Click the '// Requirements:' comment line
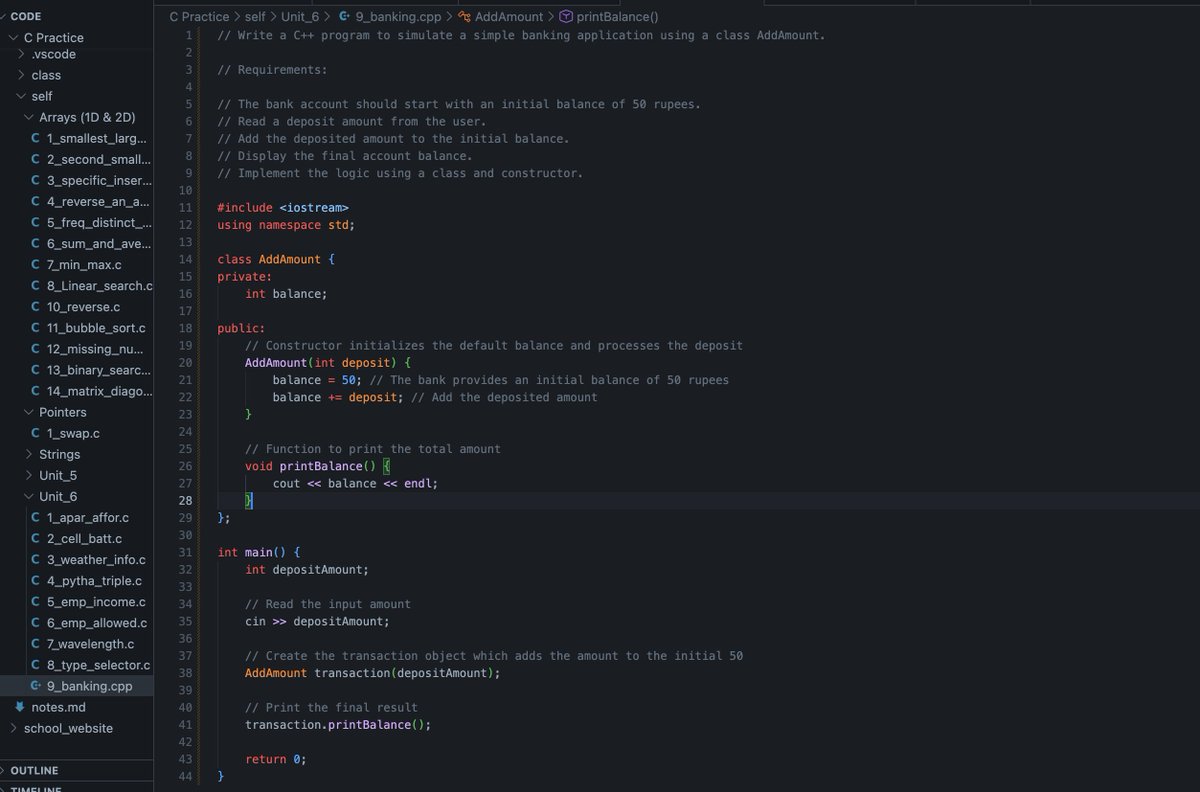The image size is (1200, 792). point(272,70)
